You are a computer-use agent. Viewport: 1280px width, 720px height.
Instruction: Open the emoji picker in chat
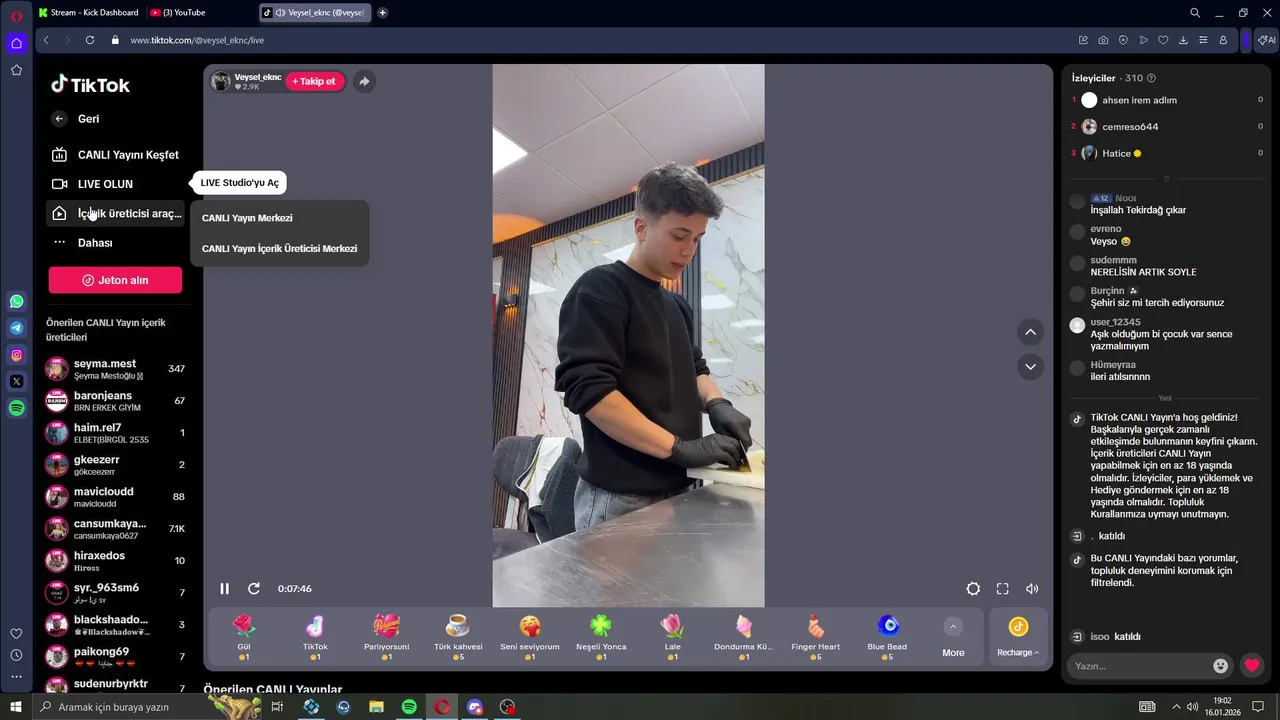click(1220, 666)
